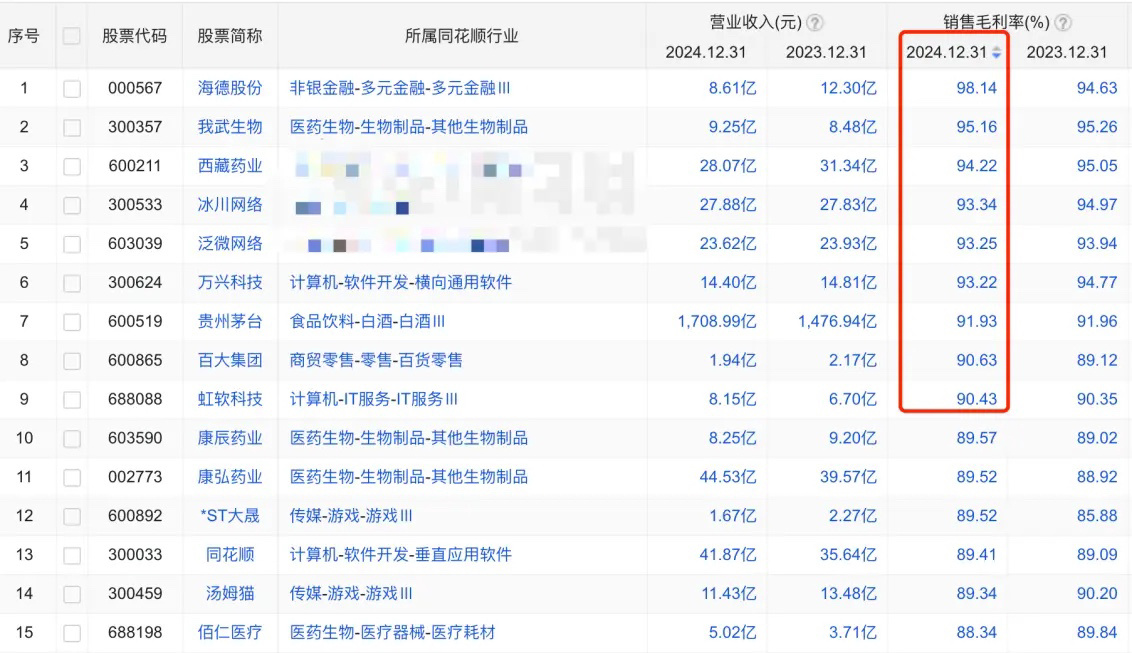Open 贵州茅台 stock link
Screen dimensions: 1132x653
pos(230,321)
